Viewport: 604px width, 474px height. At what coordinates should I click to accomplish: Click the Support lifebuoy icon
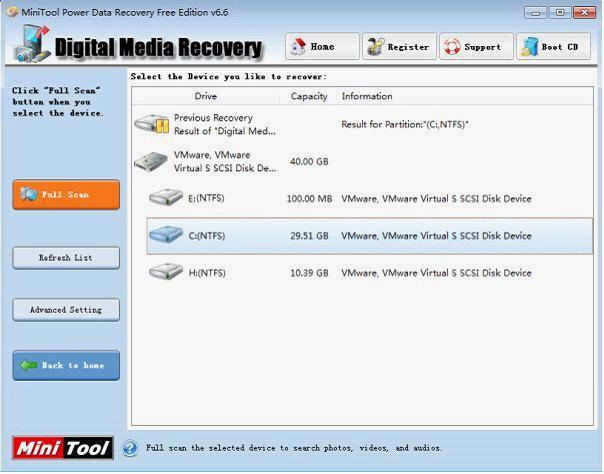tap(452, 47)
